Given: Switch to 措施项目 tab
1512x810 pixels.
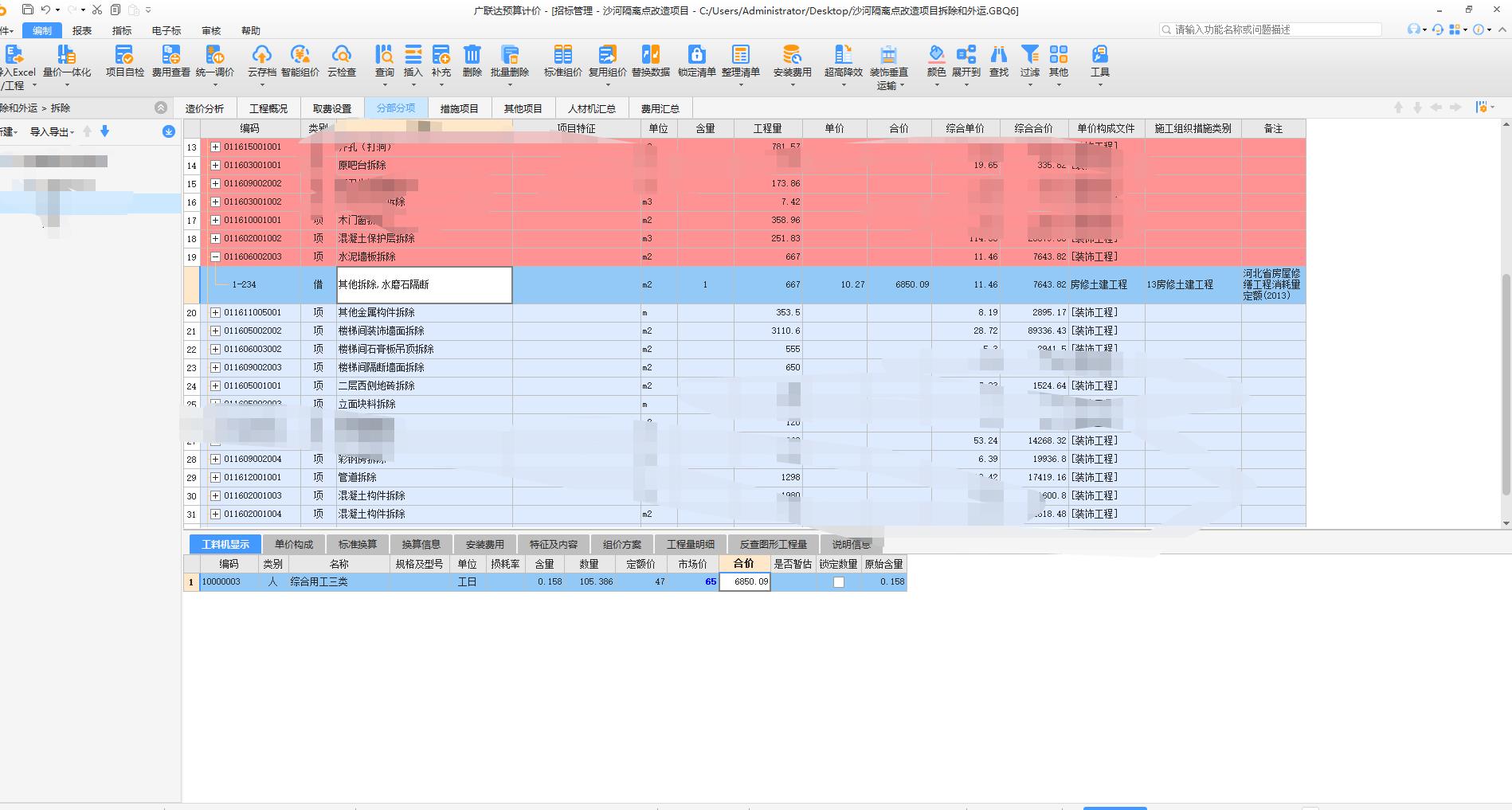Looking at the screenshot, I should (460, 108).
